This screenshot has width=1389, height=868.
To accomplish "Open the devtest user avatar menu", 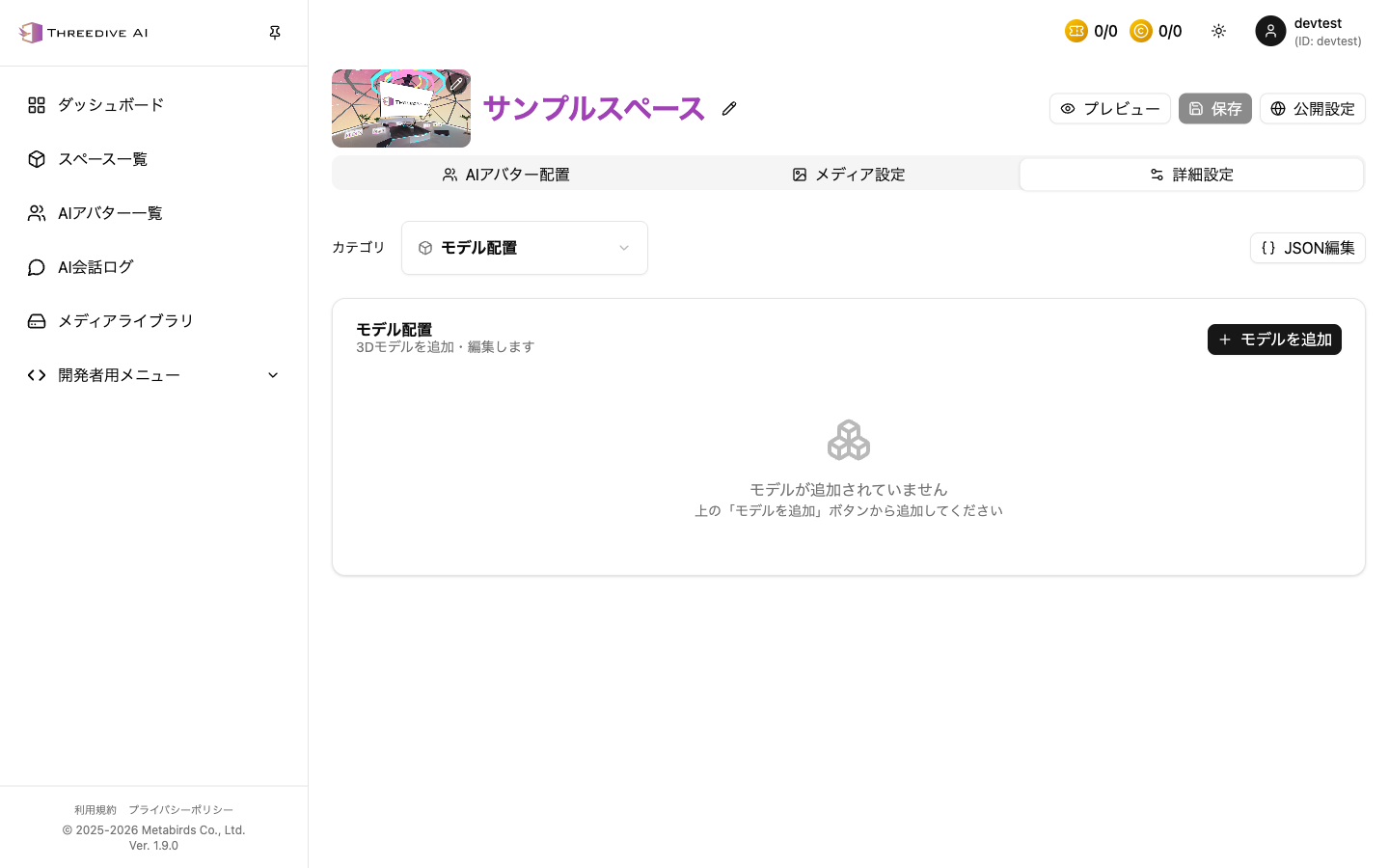I will pyautogui.click(x=1270, y=32).
